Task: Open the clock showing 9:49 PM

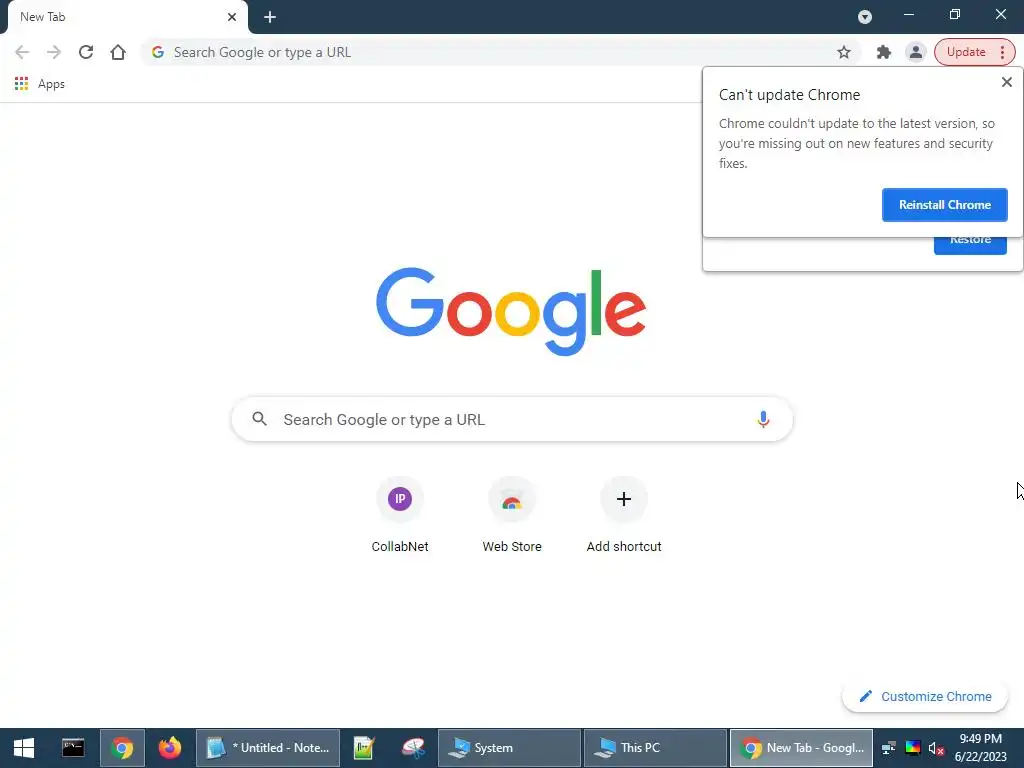Action: (x=981, y=748)
